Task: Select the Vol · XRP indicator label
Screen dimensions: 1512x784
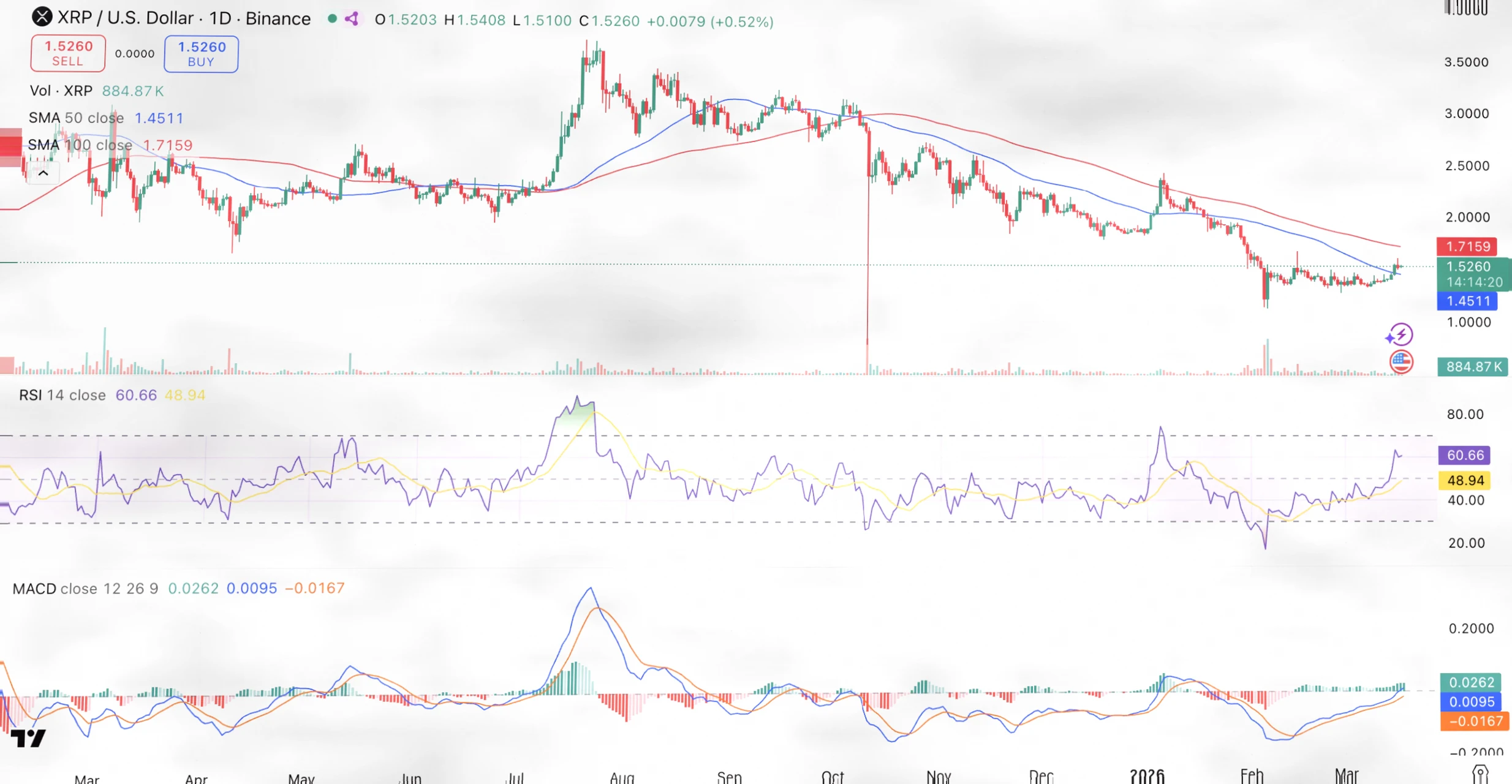Action: click(x=61, y=91)
